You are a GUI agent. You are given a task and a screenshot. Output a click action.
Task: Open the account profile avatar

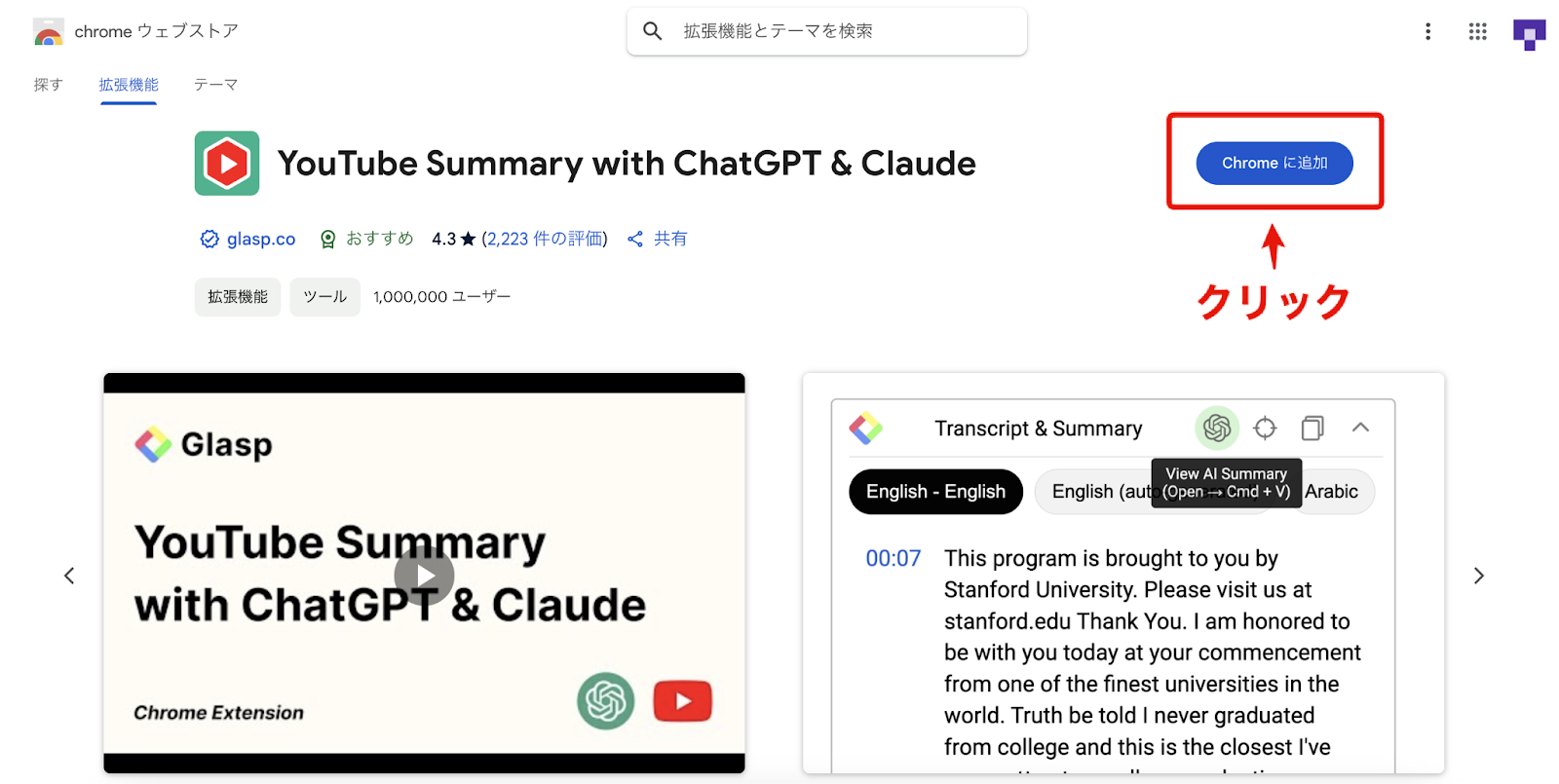tap(1529, 34)
